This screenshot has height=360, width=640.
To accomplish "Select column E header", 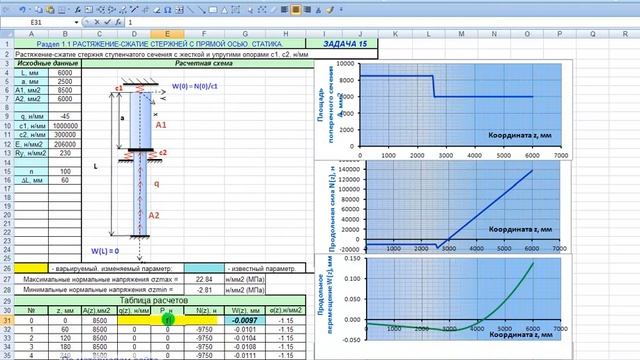I will 167,34.
